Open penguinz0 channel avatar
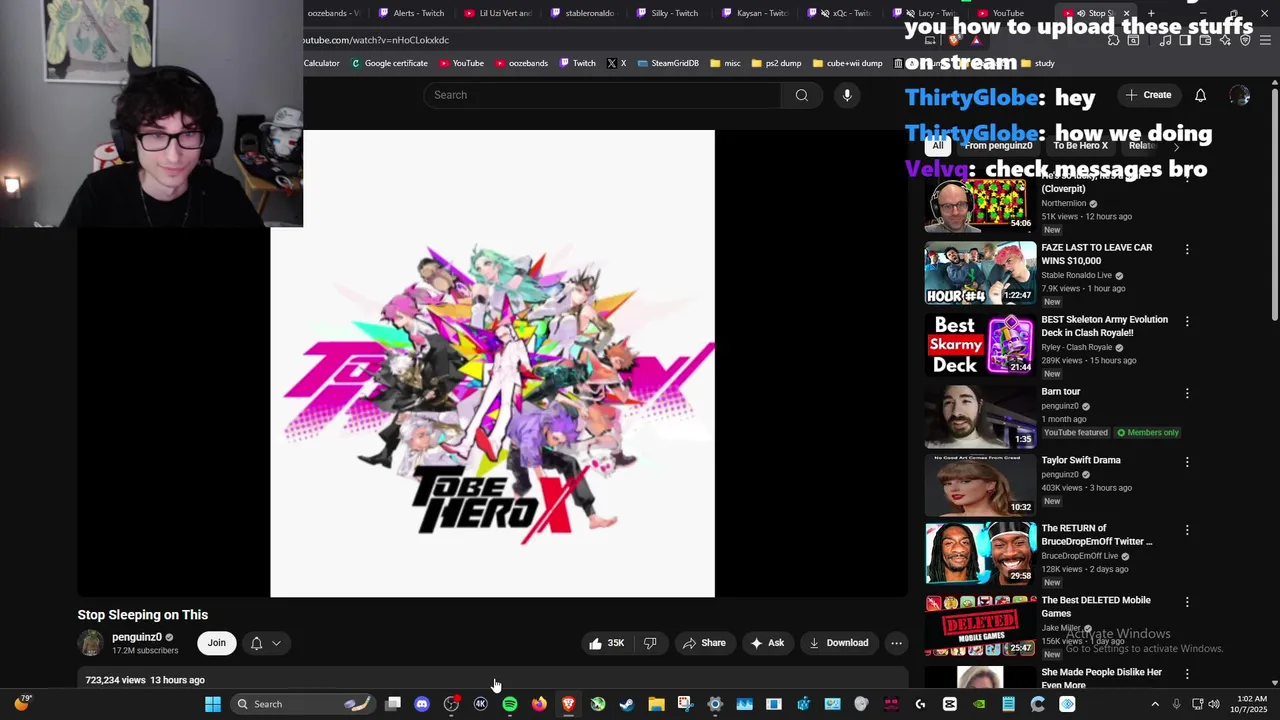The width and height of the screenshot is (1280, 720). click(91, 643)
